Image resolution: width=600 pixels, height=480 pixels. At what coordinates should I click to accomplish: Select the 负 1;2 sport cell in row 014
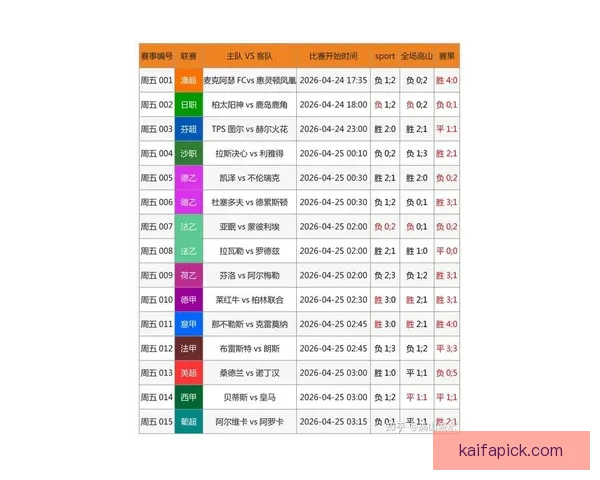coord(385,397)
